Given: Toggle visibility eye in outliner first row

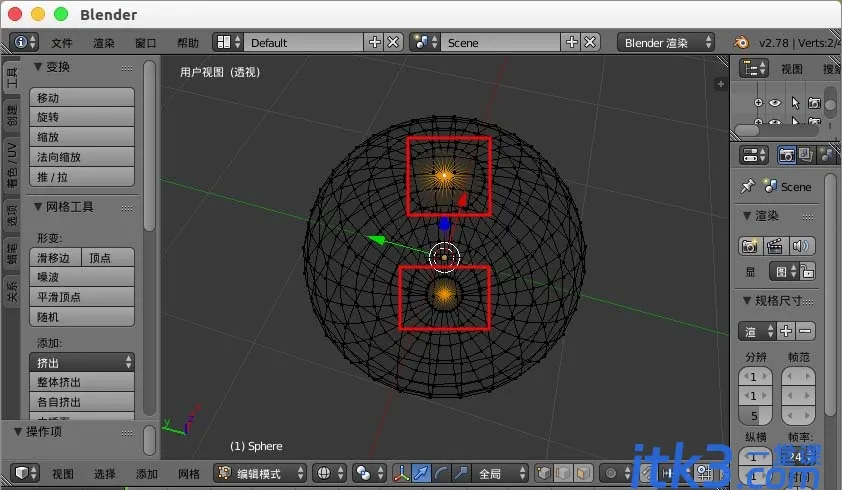Looking at the screenshot, I should 775,103.
